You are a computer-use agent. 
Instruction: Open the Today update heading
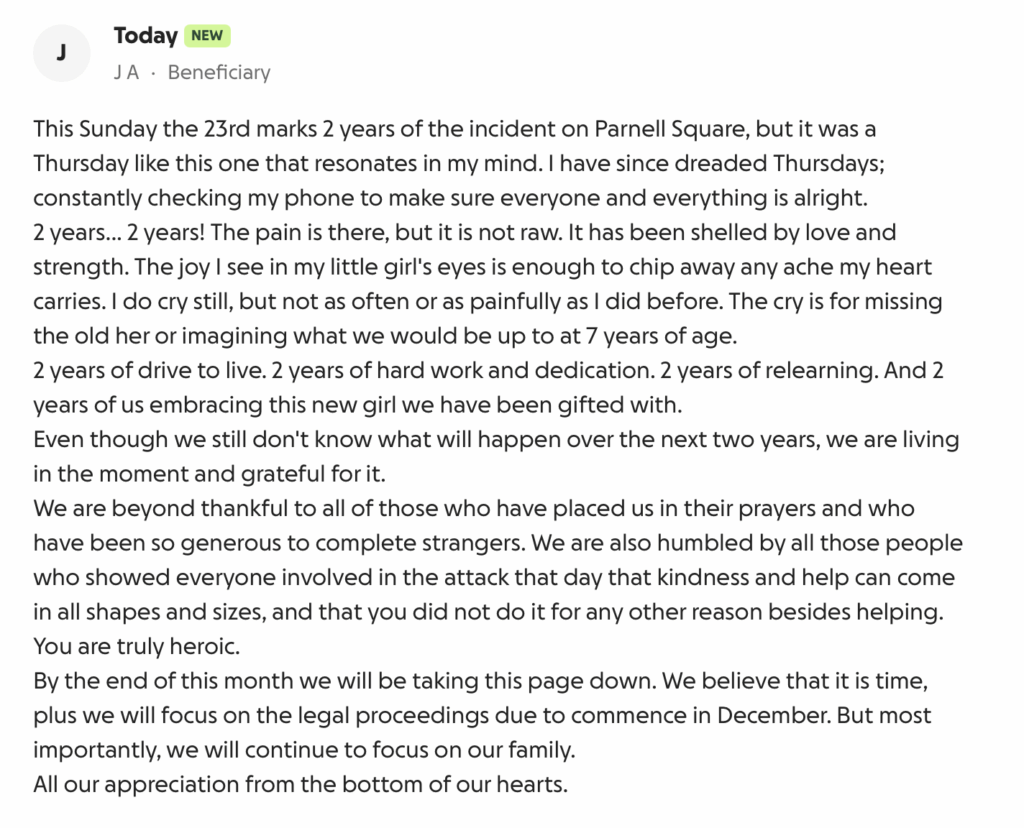146,35
